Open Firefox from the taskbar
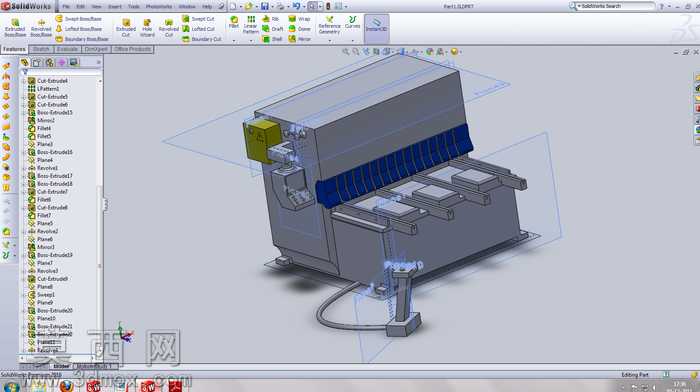Screen dimensions: 700x392 pyautogui.click(x=67, y=386)
